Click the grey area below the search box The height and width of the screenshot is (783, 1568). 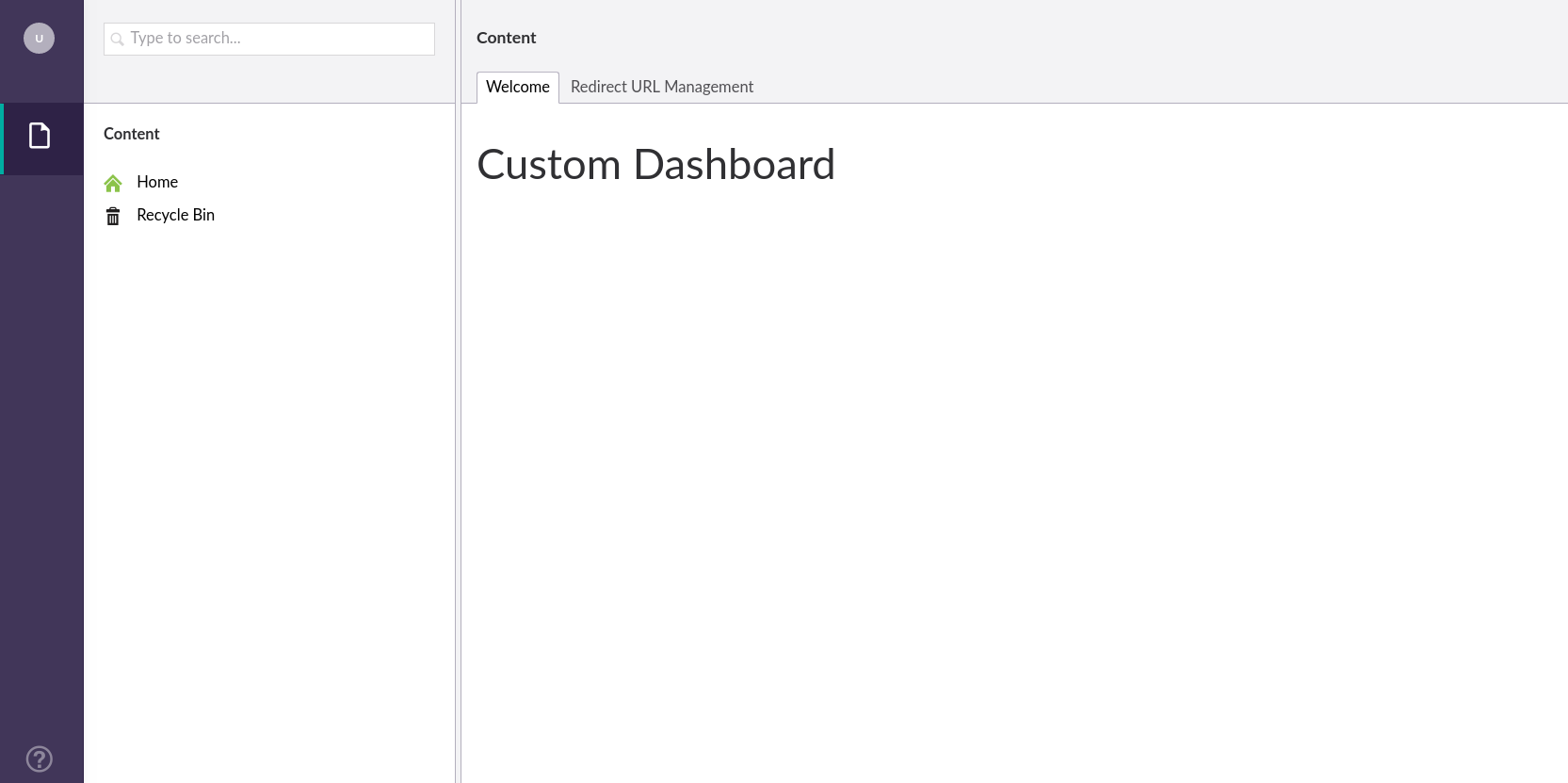(268, 80)
